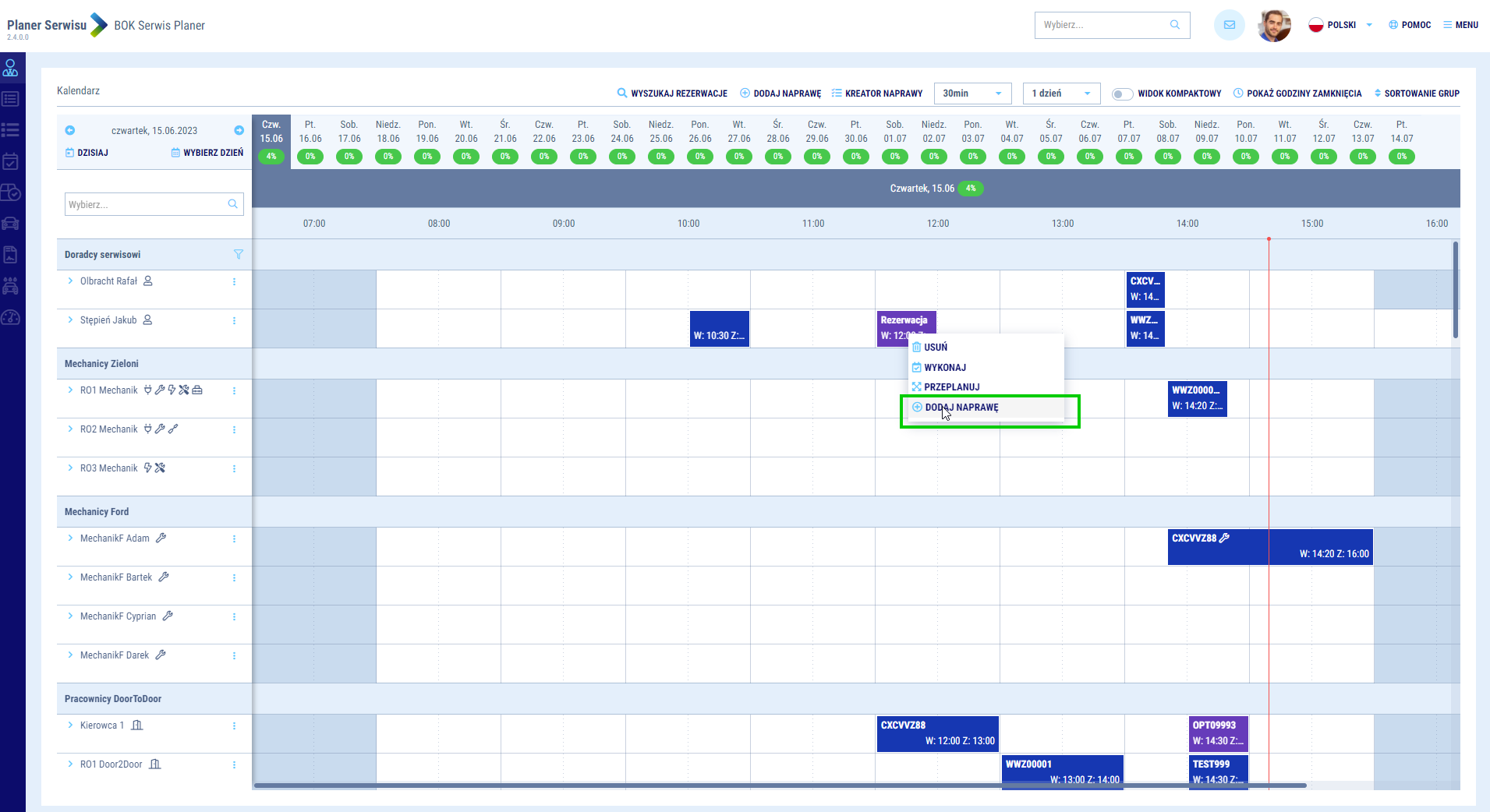This screenshot has width=1490, height=812.
Task: Toggle Pokaż godziny zamknięcia option
Action: pos(1297,94)
